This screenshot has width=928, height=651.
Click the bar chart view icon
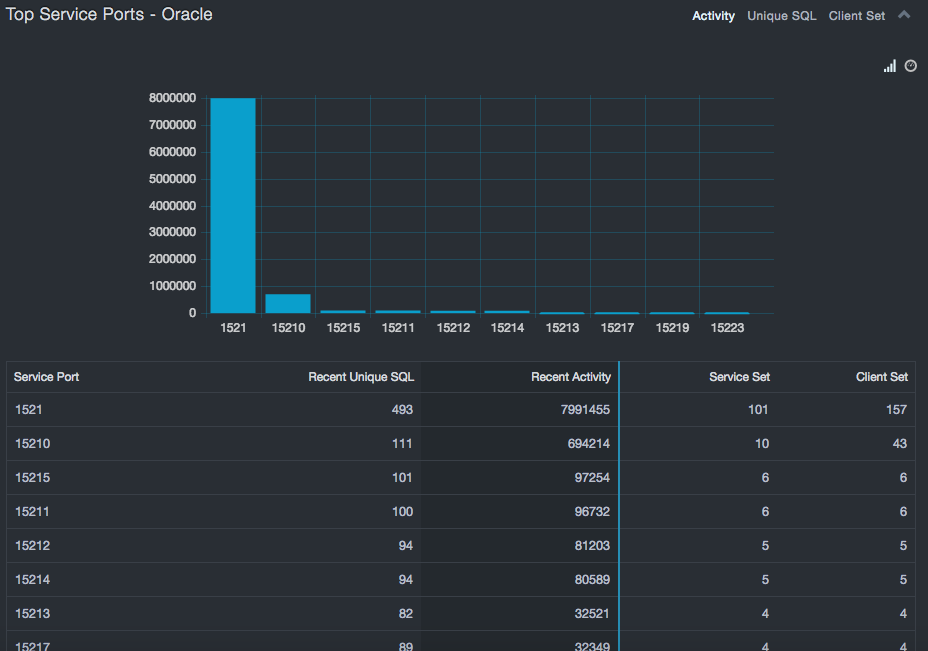[x=889, y=66]
